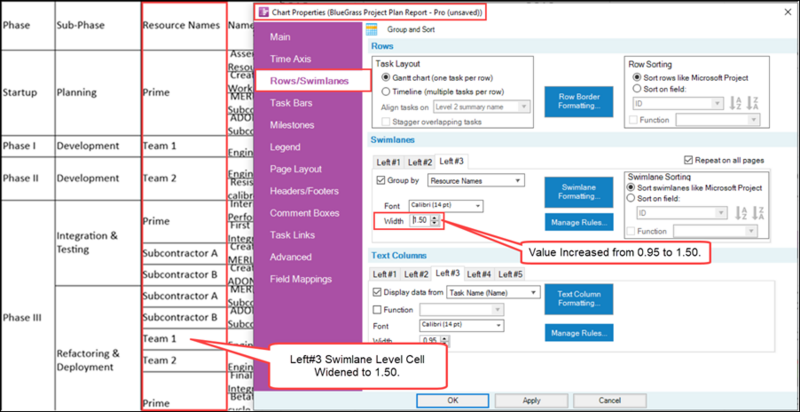Select Swimlane Sorting Sort on field option
Image resolution: width=800 pixels, height=412 pixels.
[631, 198]
